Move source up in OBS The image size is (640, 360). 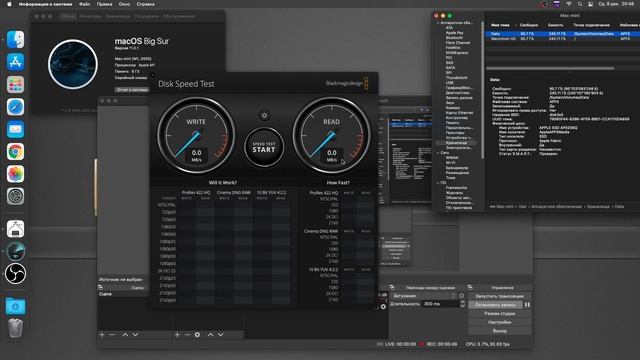[211, 335]
